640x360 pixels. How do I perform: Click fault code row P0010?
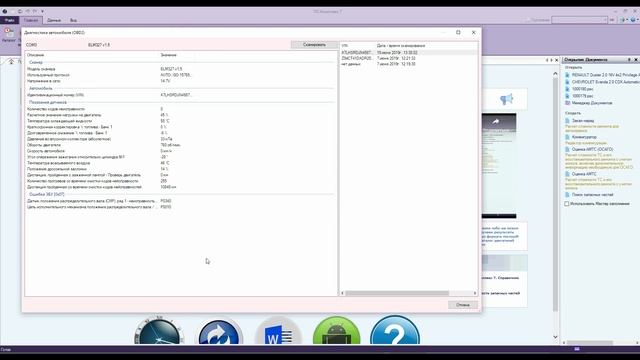click(180, 207)
